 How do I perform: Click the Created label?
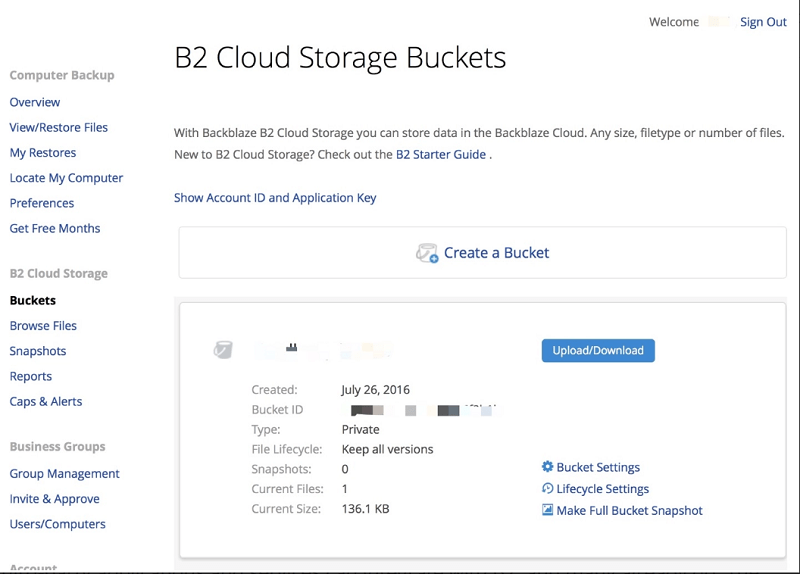274,390
